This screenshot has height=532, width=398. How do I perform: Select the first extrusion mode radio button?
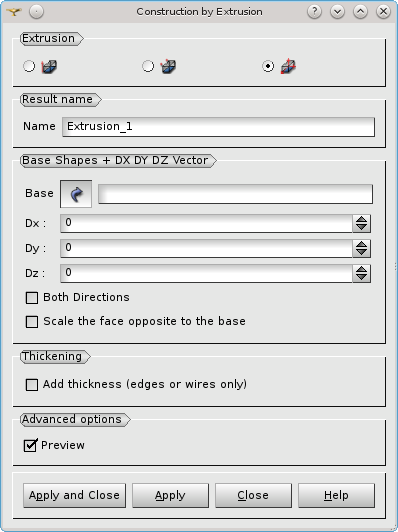tap(29, 66)
